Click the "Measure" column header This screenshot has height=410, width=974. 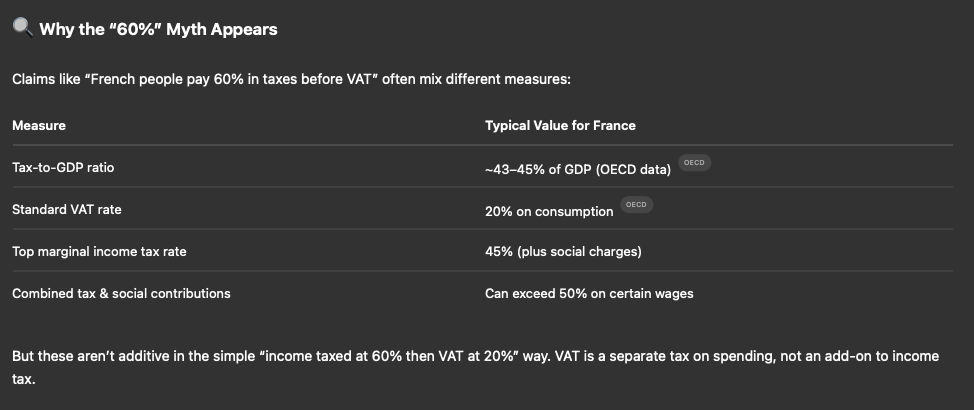click(x=38, y=125)
